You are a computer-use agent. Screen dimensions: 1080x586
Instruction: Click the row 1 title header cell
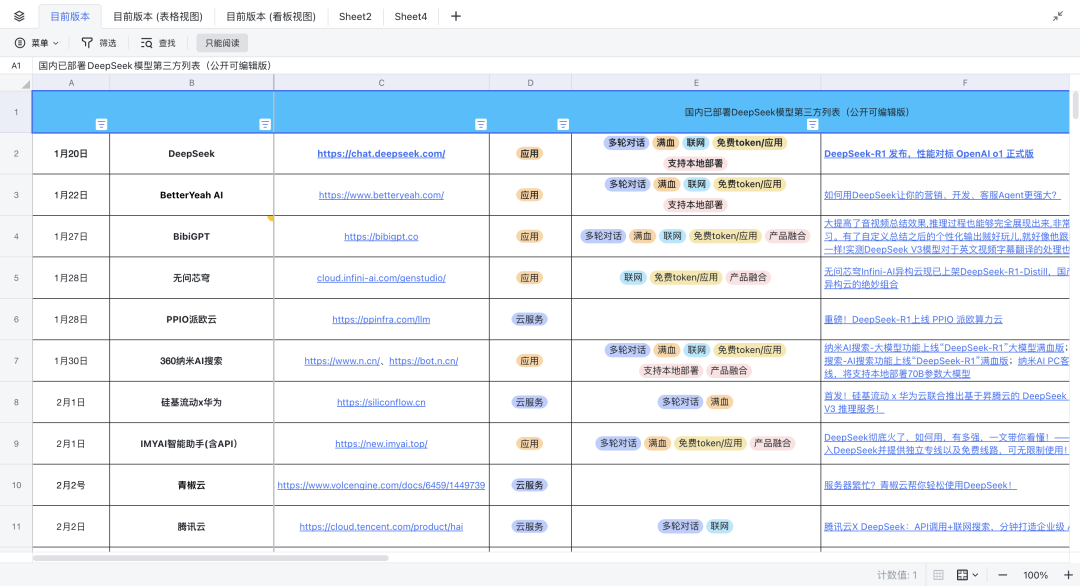(551, 112)
